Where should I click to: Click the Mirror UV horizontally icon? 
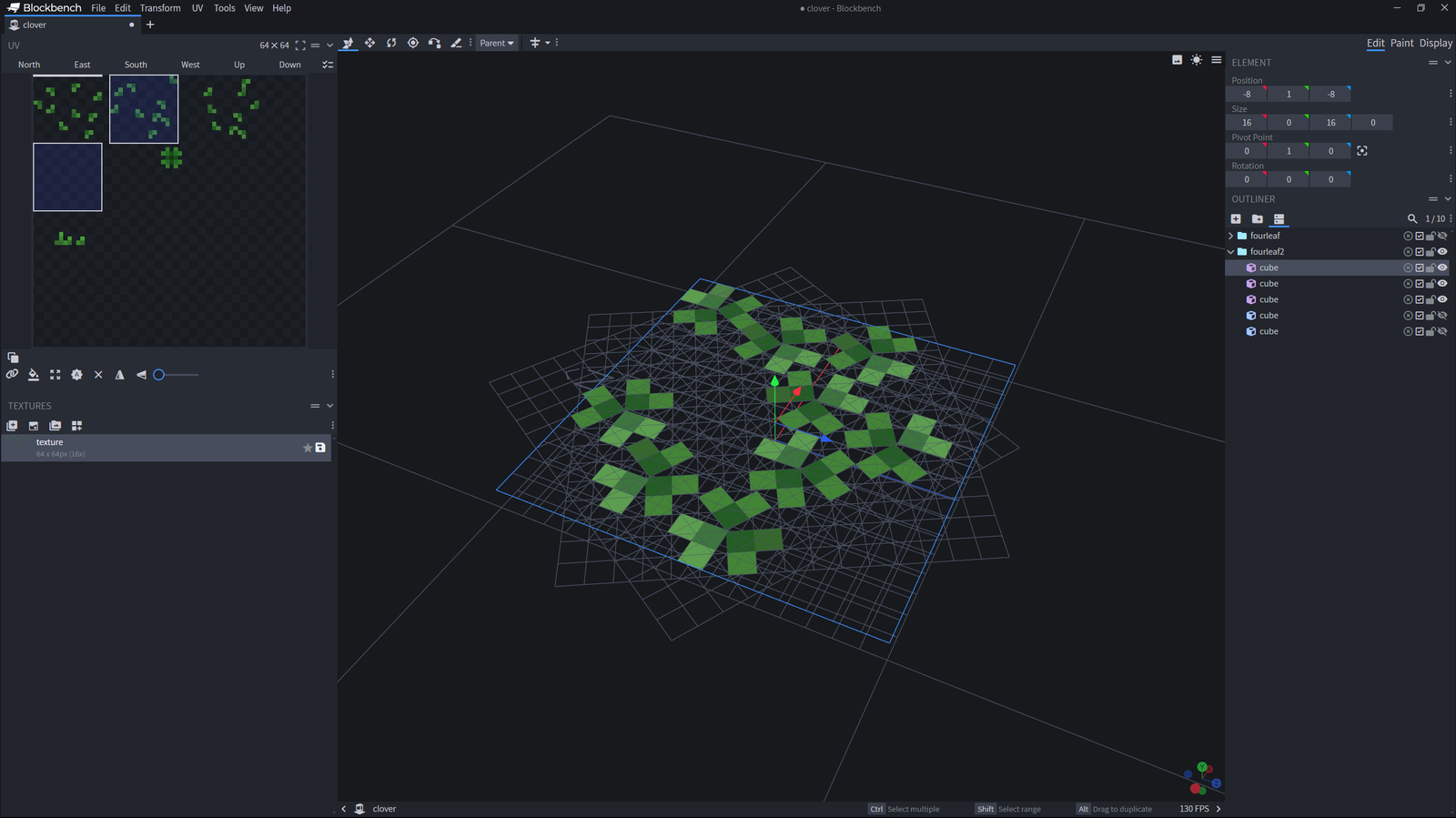[x=119, y=375]
